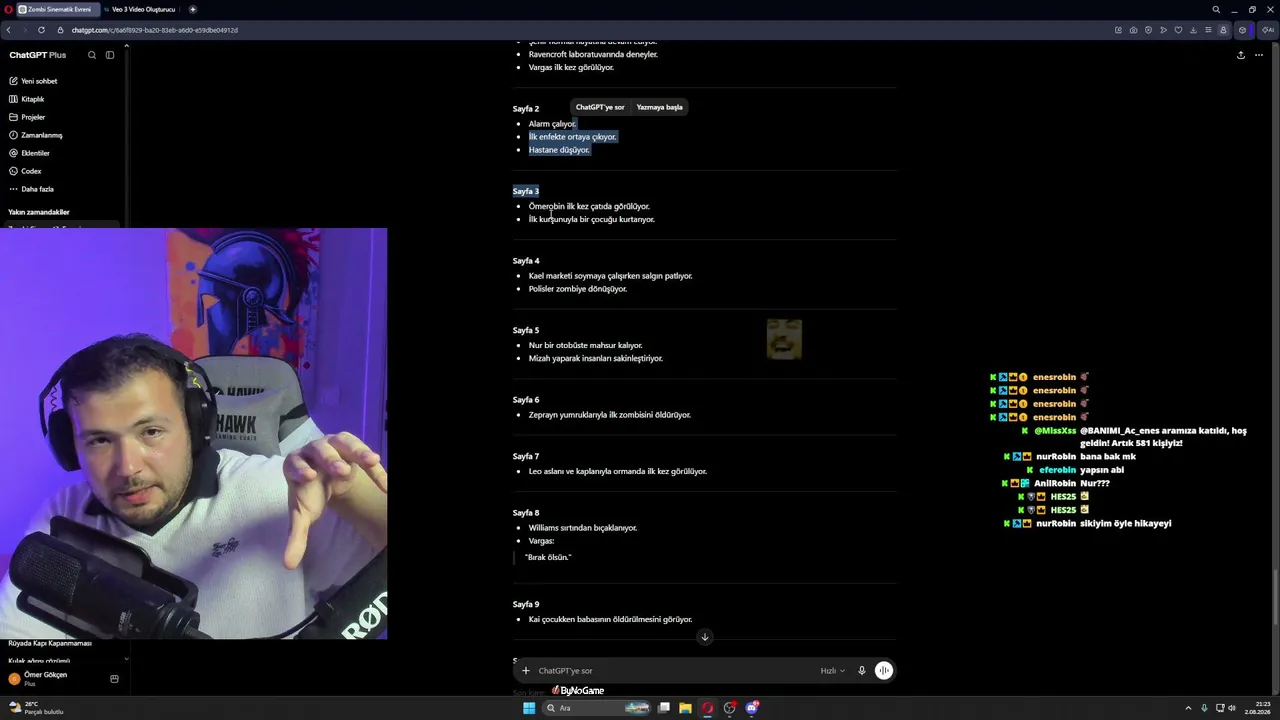The height and width of the screenshot is (720, 1280).
Task: Open the user account options icon next to Ömer Gökçen
Action: pos(114,679)
